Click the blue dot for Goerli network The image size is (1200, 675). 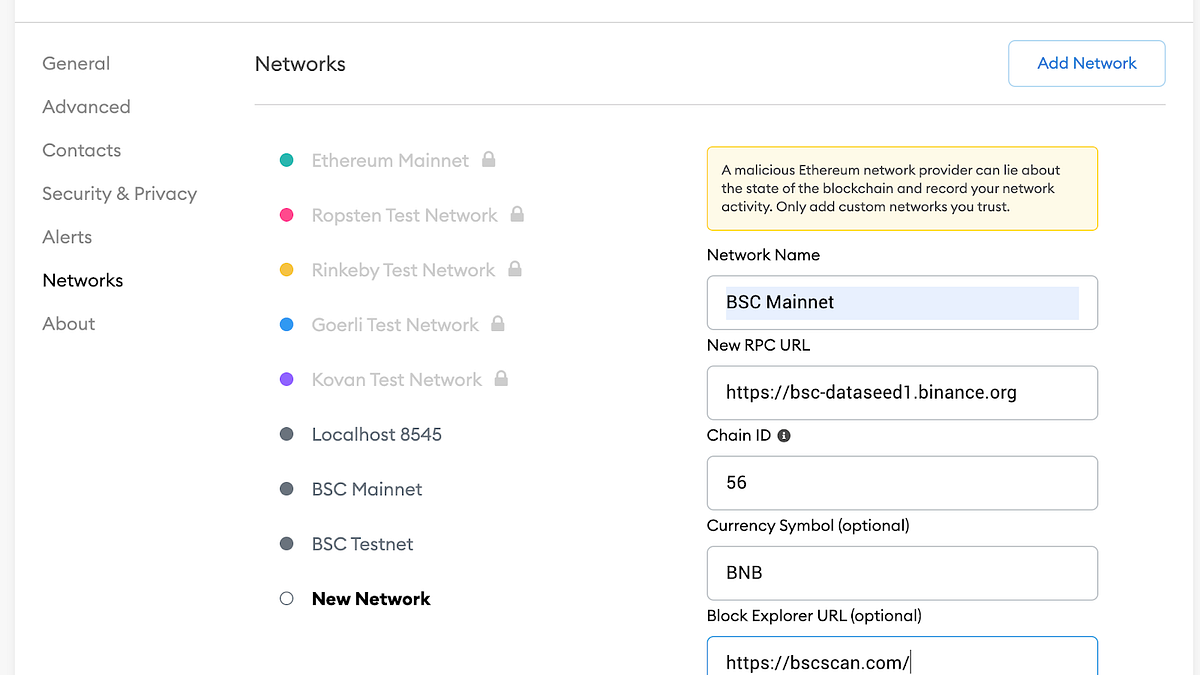click(287, 325)
